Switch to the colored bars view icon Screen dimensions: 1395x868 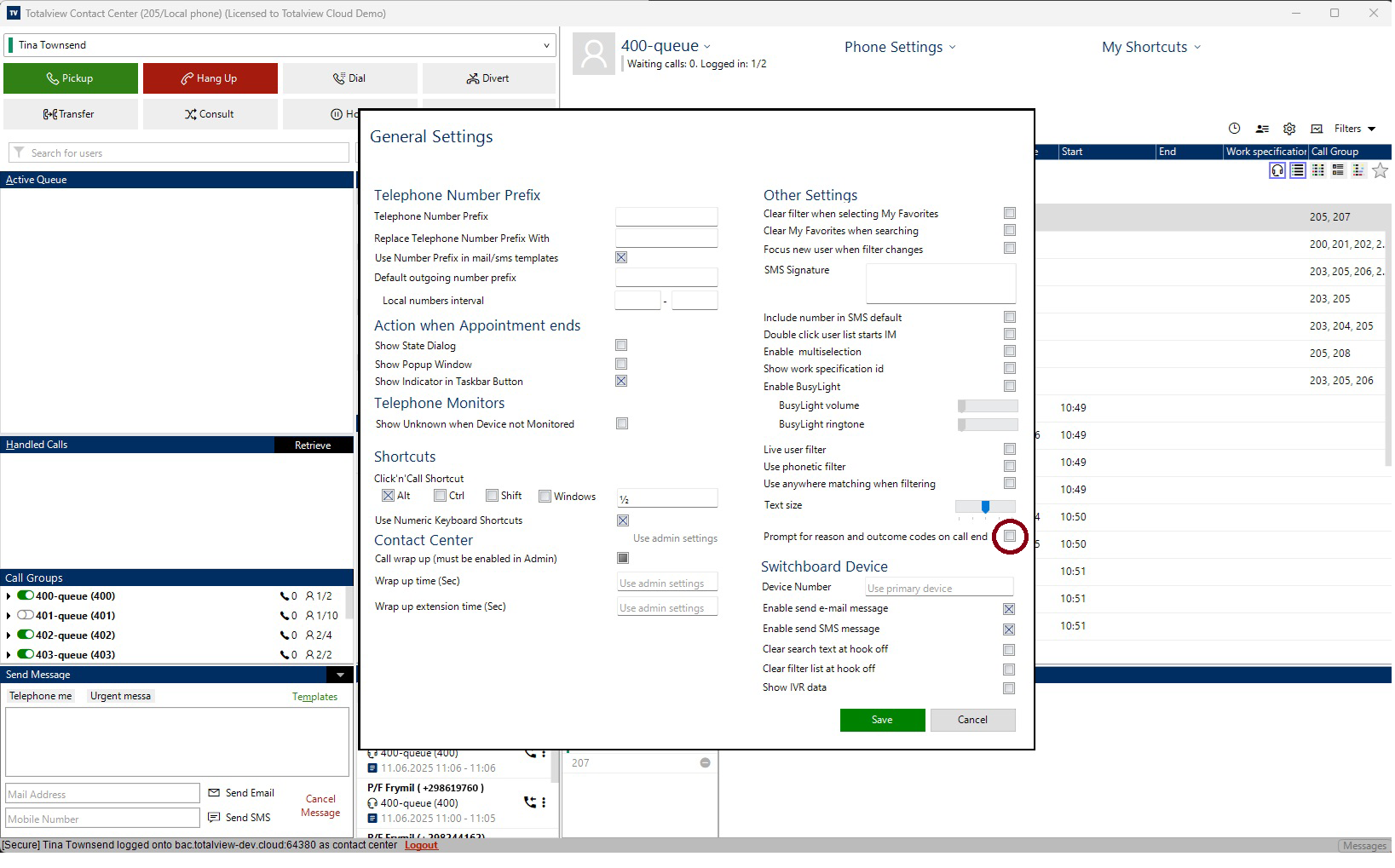click(x=1358, y=170)
